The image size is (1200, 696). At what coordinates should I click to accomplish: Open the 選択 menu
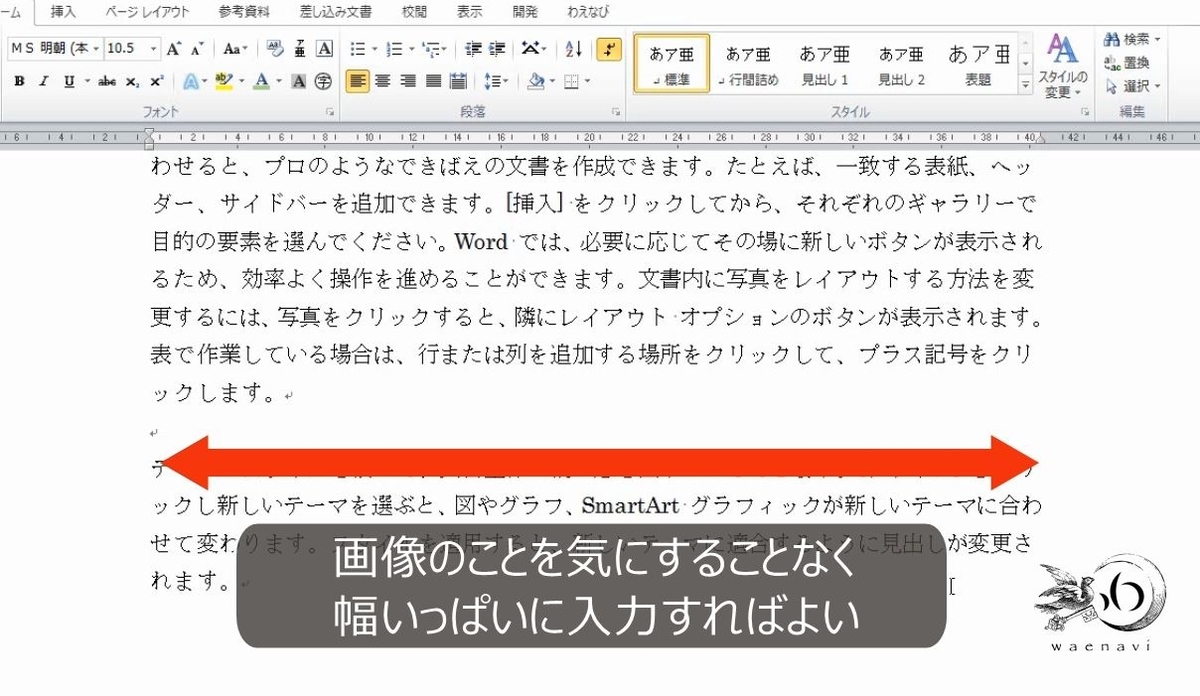coord(1132,86)
